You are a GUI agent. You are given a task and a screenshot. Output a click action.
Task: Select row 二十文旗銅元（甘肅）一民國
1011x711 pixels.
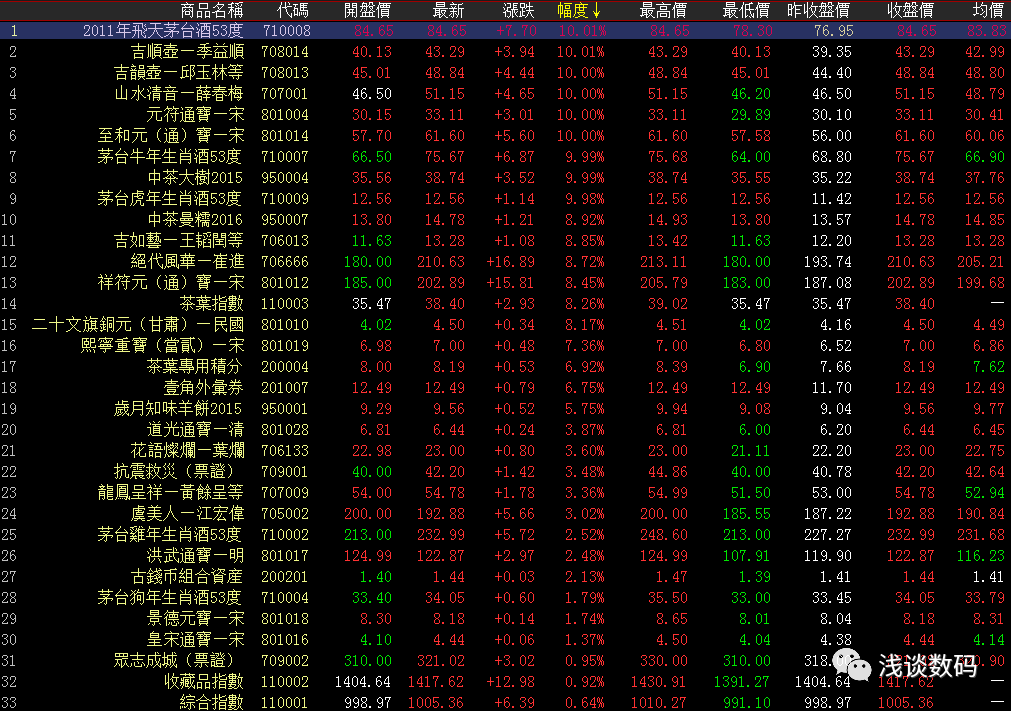506,324
